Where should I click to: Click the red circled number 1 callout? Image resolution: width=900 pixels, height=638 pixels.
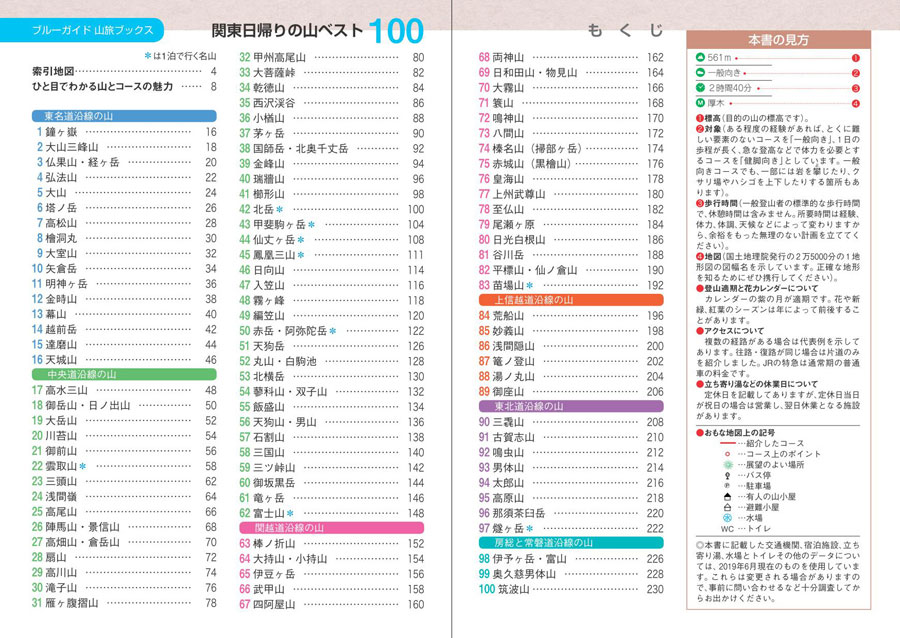pos(855,58)
